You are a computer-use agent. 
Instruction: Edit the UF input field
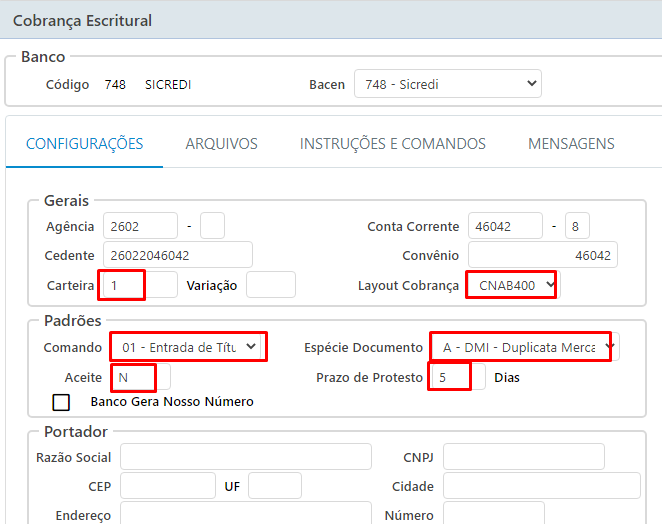tap(275, 486)
